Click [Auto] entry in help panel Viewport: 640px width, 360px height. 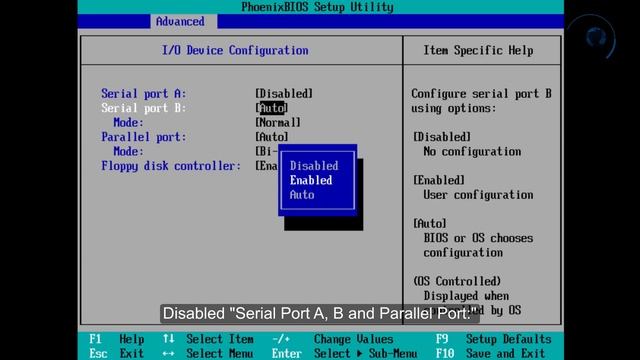[x=430, y=224]
